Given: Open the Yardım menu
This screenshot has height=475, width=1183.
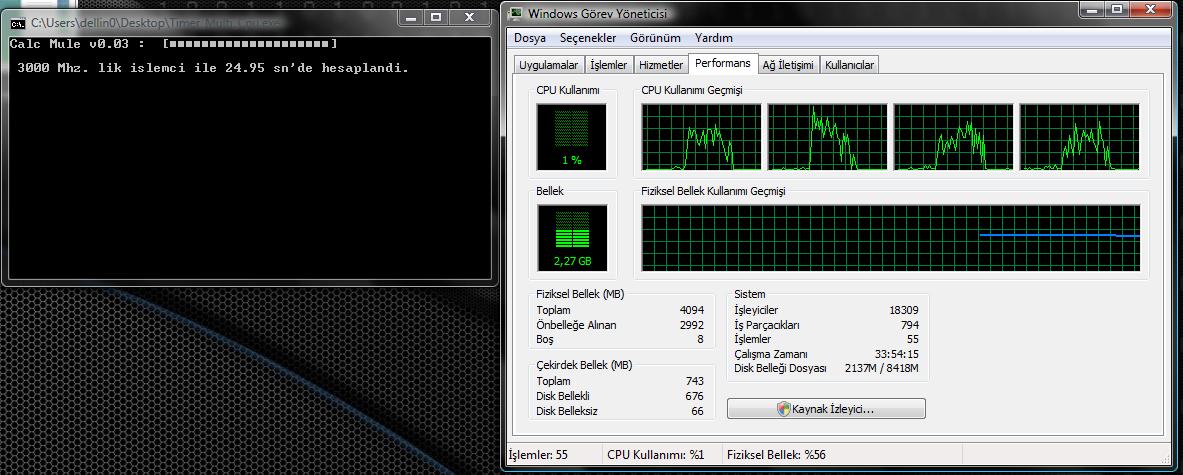Looking at the screenshot, I should point(714,38).
